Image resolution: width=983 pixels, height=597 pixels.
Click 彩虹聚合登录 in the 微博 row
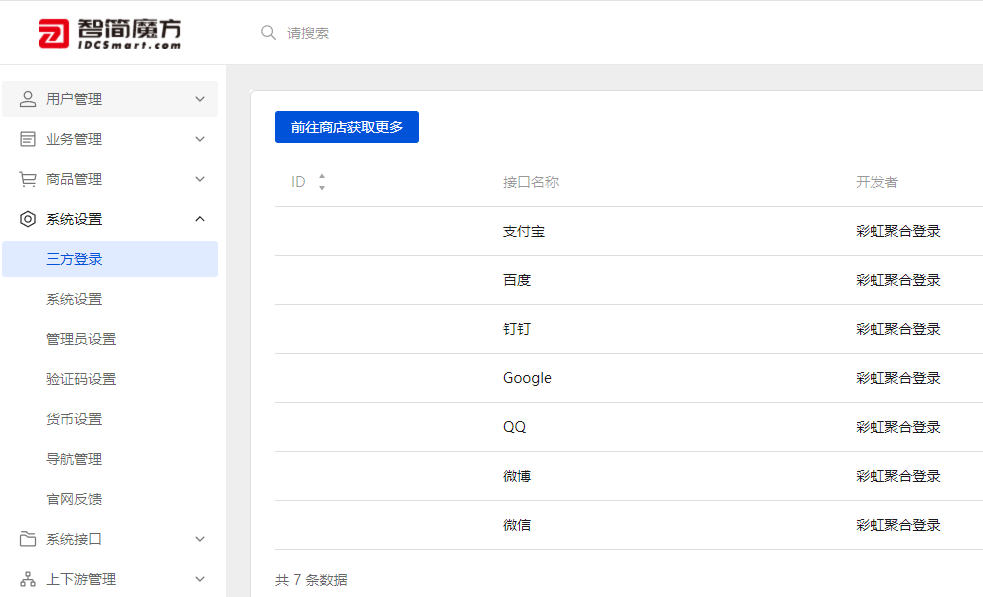[898, 476]
